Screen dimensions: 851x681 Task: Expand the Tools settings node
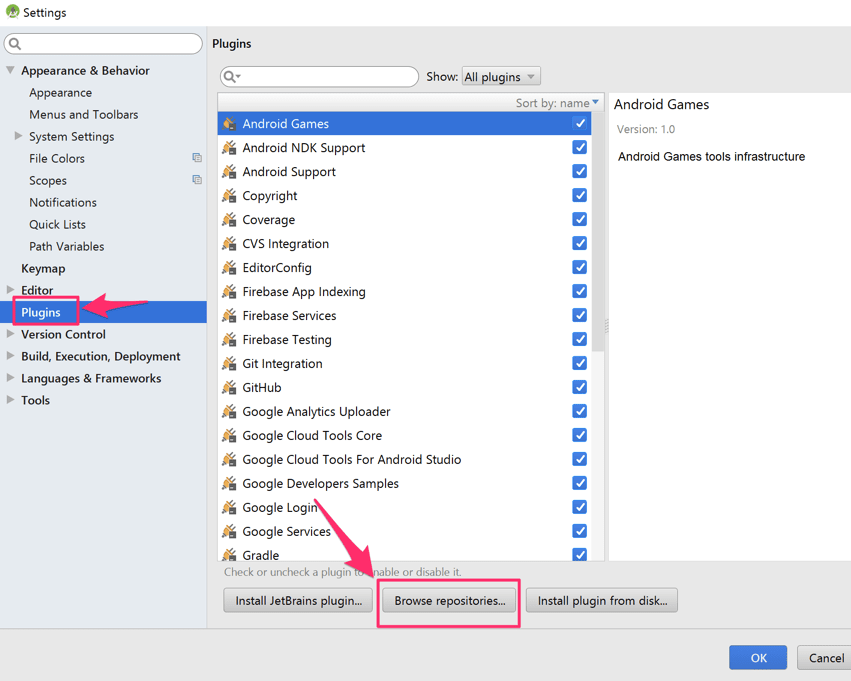pyautogui.click(x=10, y=399)
